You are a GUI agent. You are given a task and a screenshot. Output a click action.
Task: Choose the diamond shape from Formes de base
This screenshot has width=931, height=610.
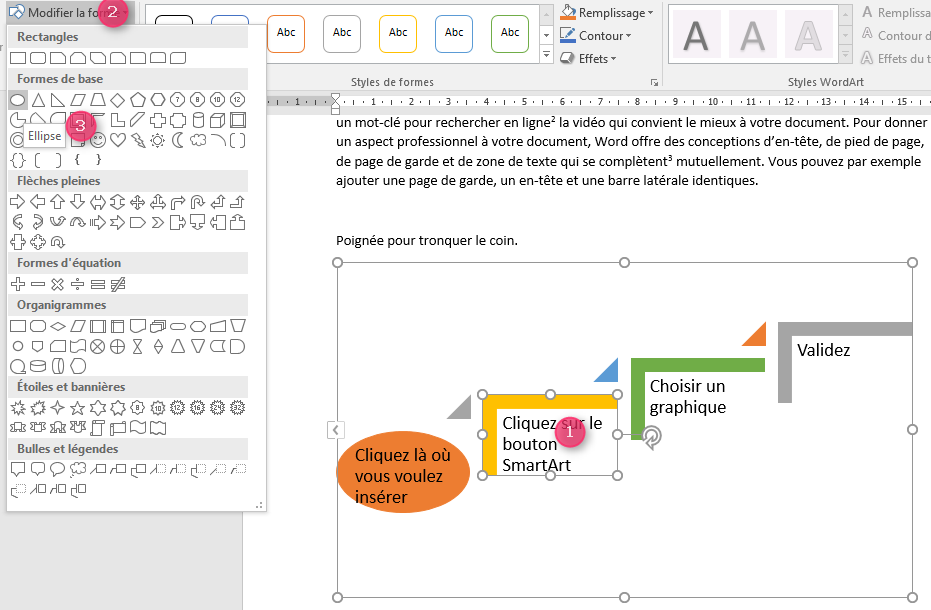click(117, 99)
